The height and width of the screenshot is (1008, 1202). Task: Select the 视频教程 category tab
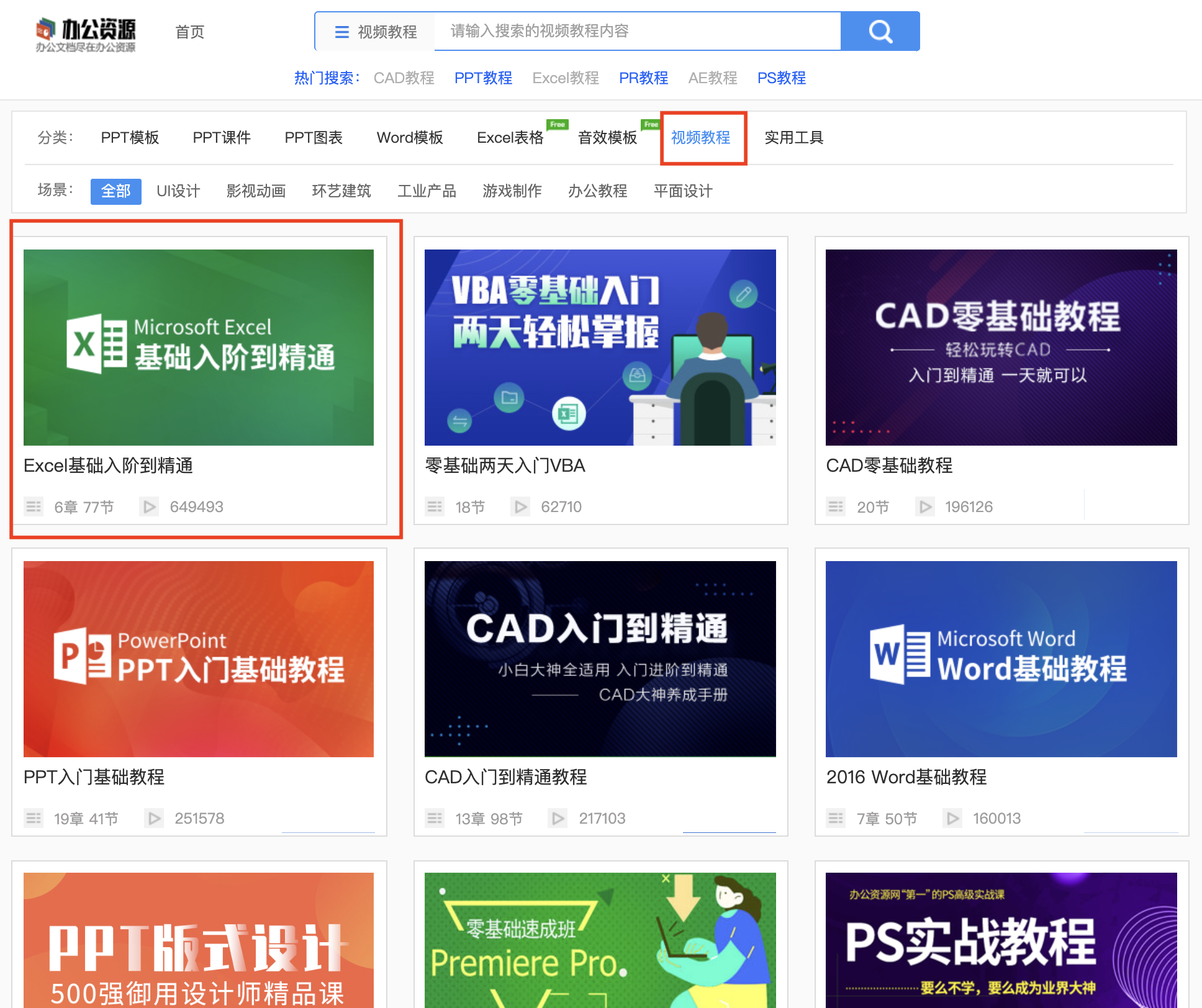pyautogui.click(x=700, y=138)
